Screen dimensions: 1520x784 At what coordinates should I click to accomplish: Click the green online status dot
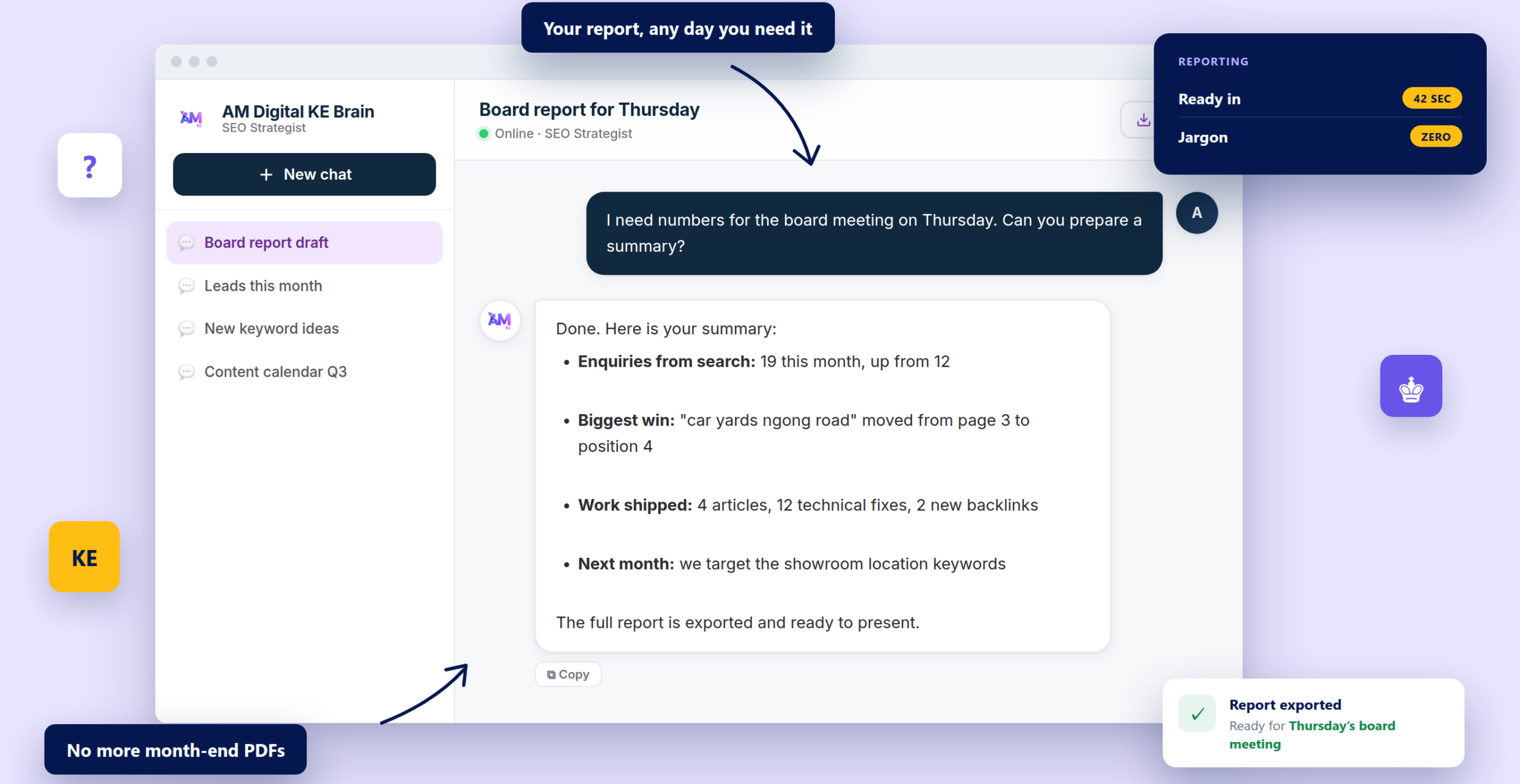(483, 134)
